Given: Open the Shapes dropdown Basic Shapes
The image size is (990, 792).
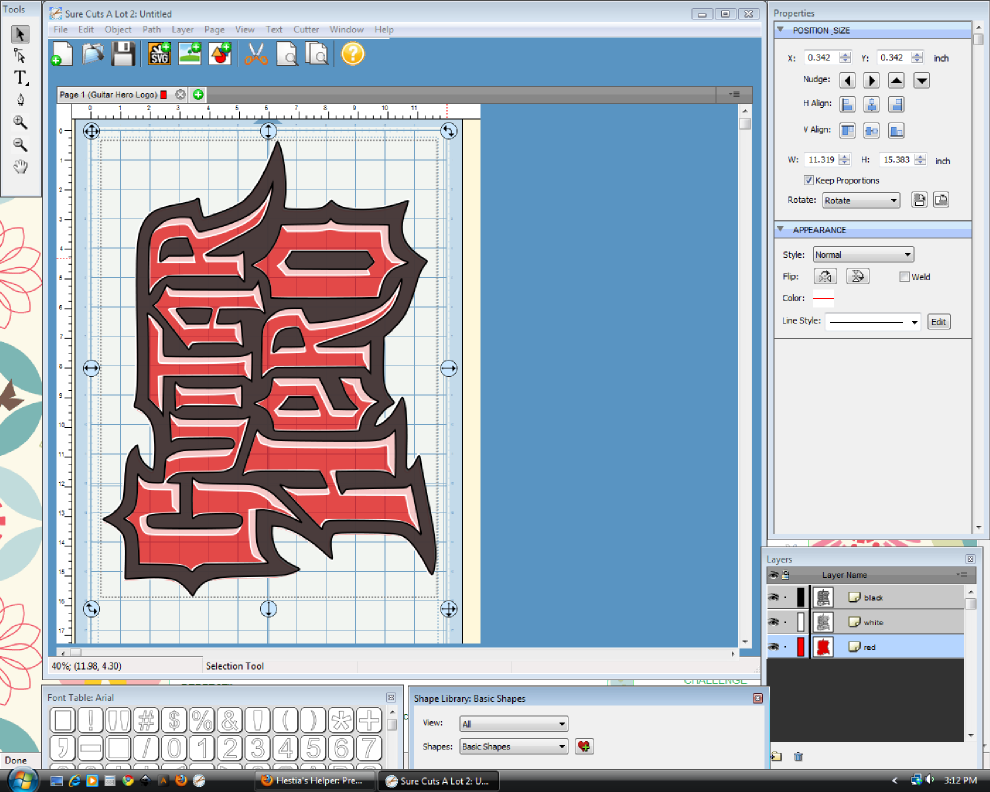Looking at the screenshot, I should (514, 747).
